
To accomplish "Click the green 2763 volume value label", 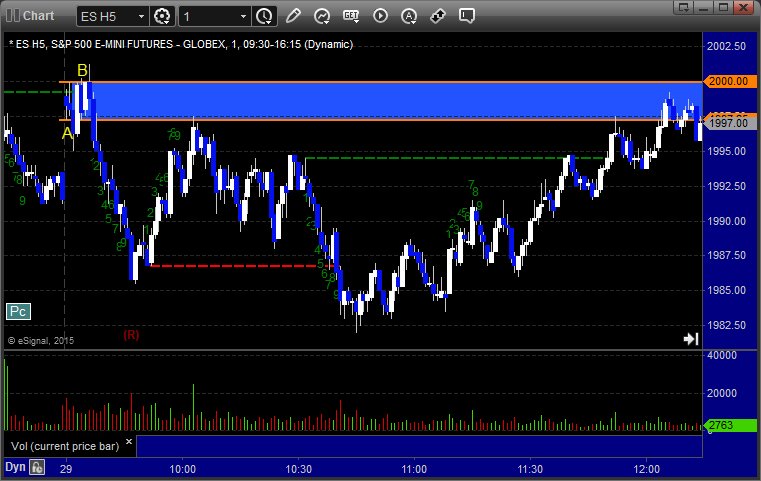I will point(729,425).
